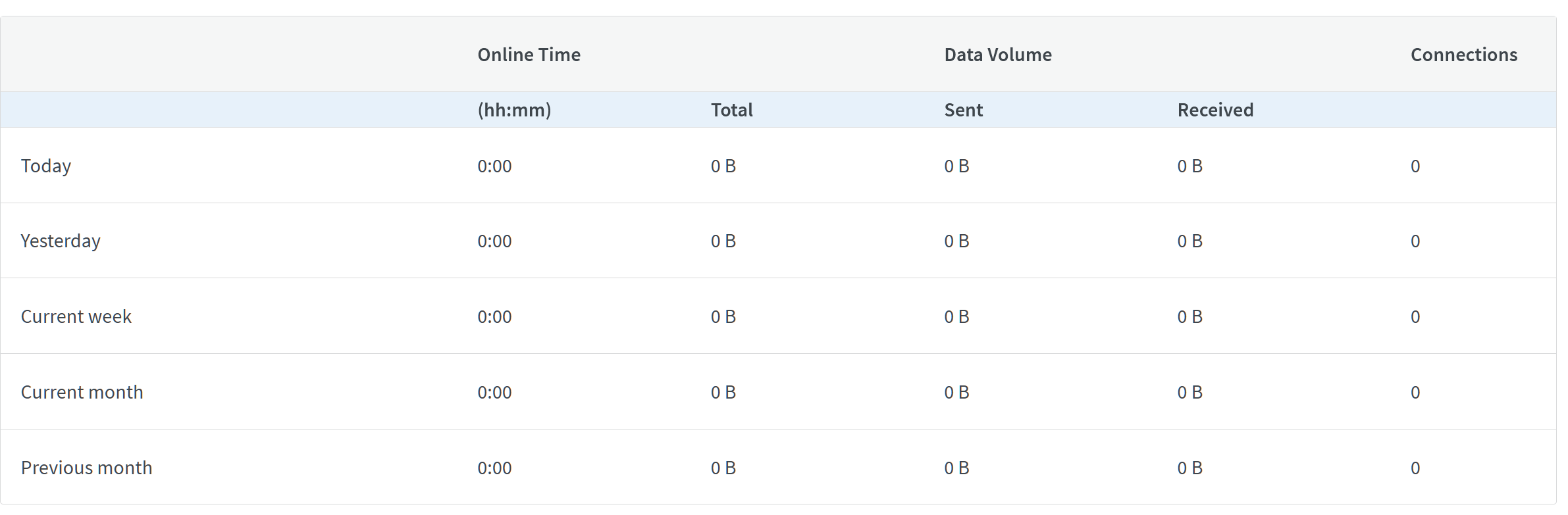This screenshot has width=1568, height=515.
Task: Click Yesterday's received data value
Action: point(1189,241)
